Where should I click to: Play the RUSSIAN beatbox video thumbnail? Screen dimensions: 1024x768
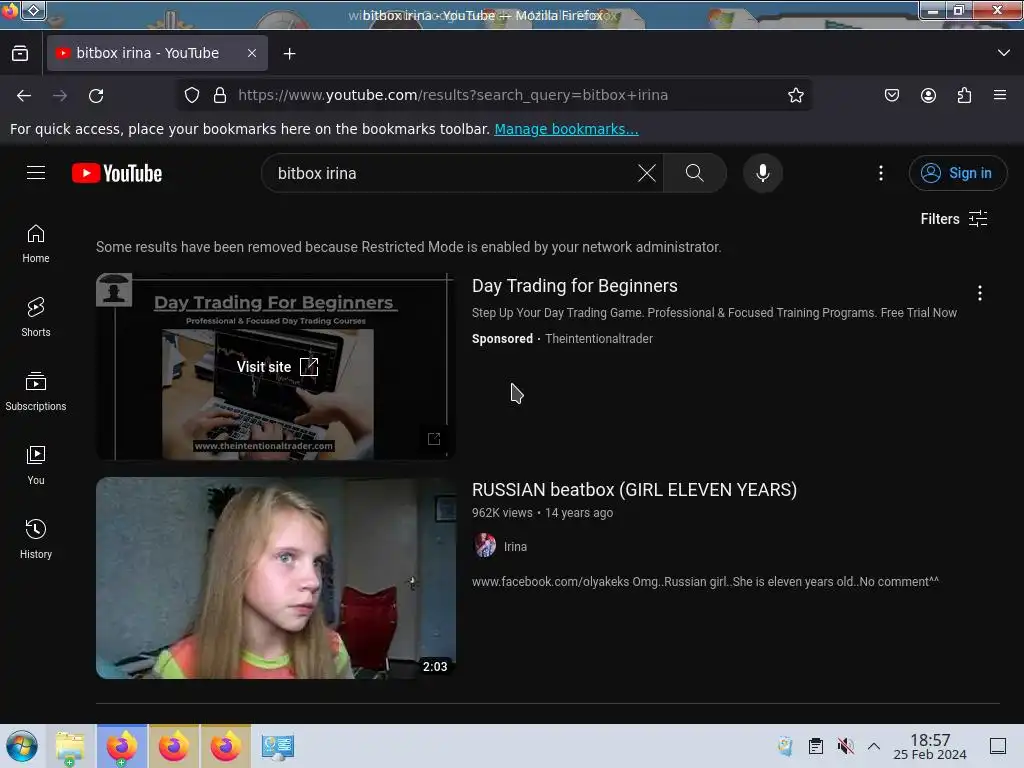276,578
